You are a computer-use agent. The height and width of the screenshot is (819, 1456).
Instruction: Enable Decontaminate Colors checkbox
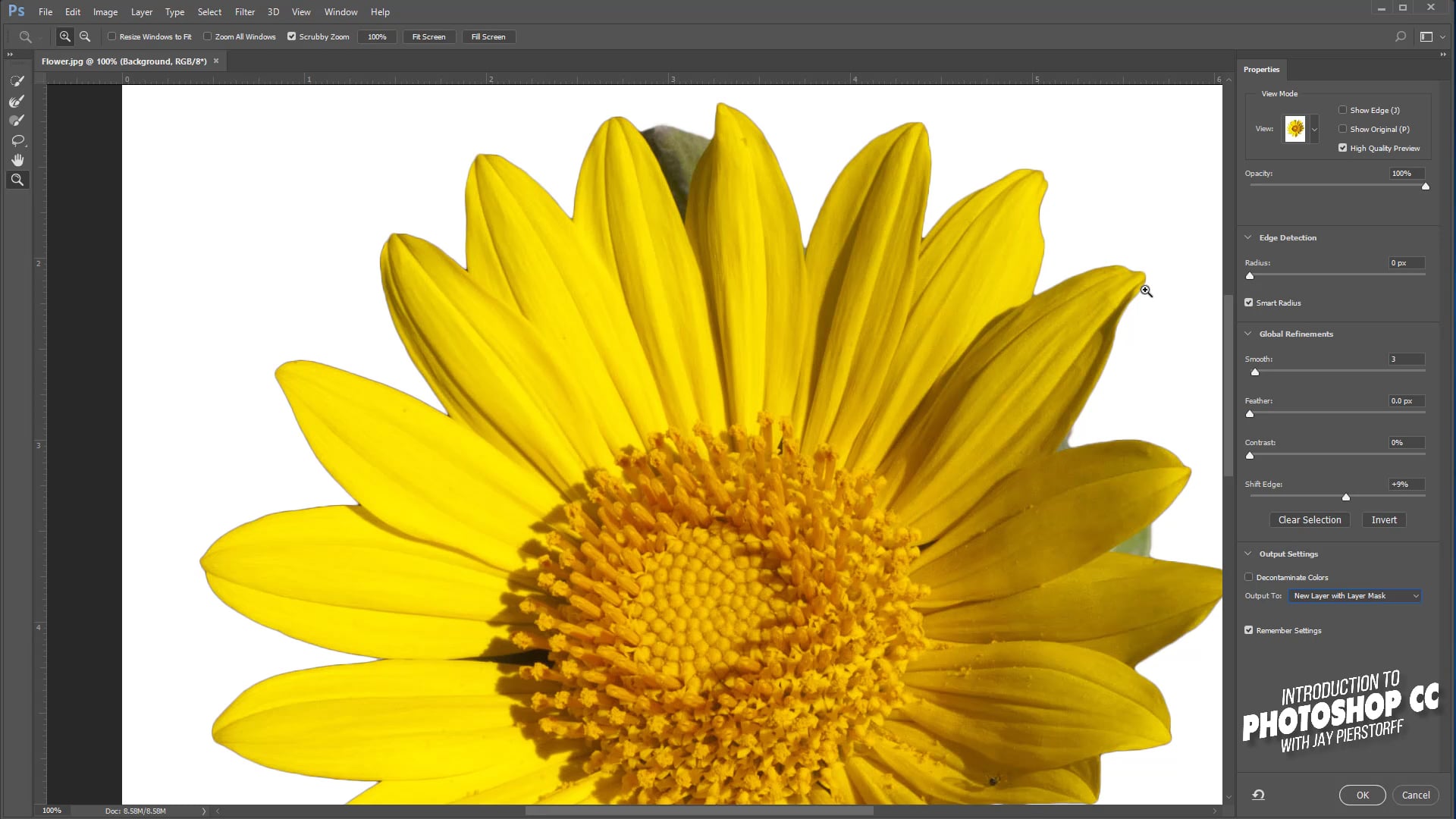pos(1249,577)
